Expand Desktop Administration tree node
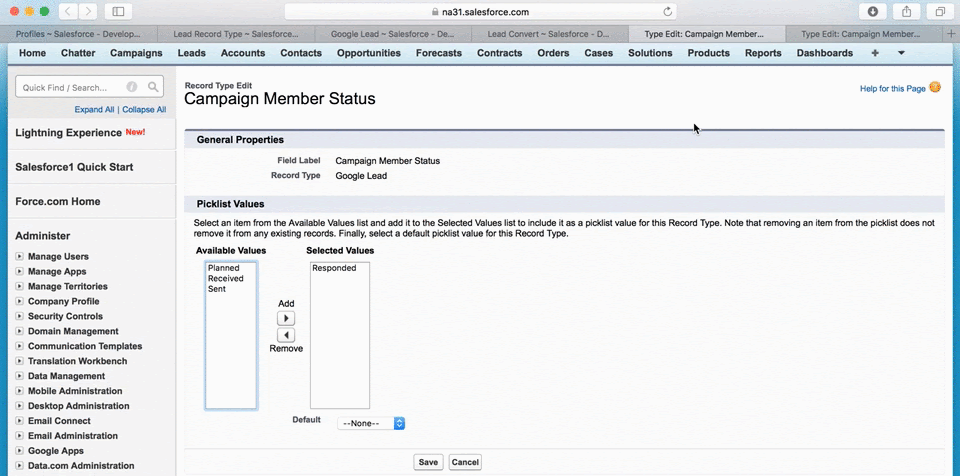 20,406
